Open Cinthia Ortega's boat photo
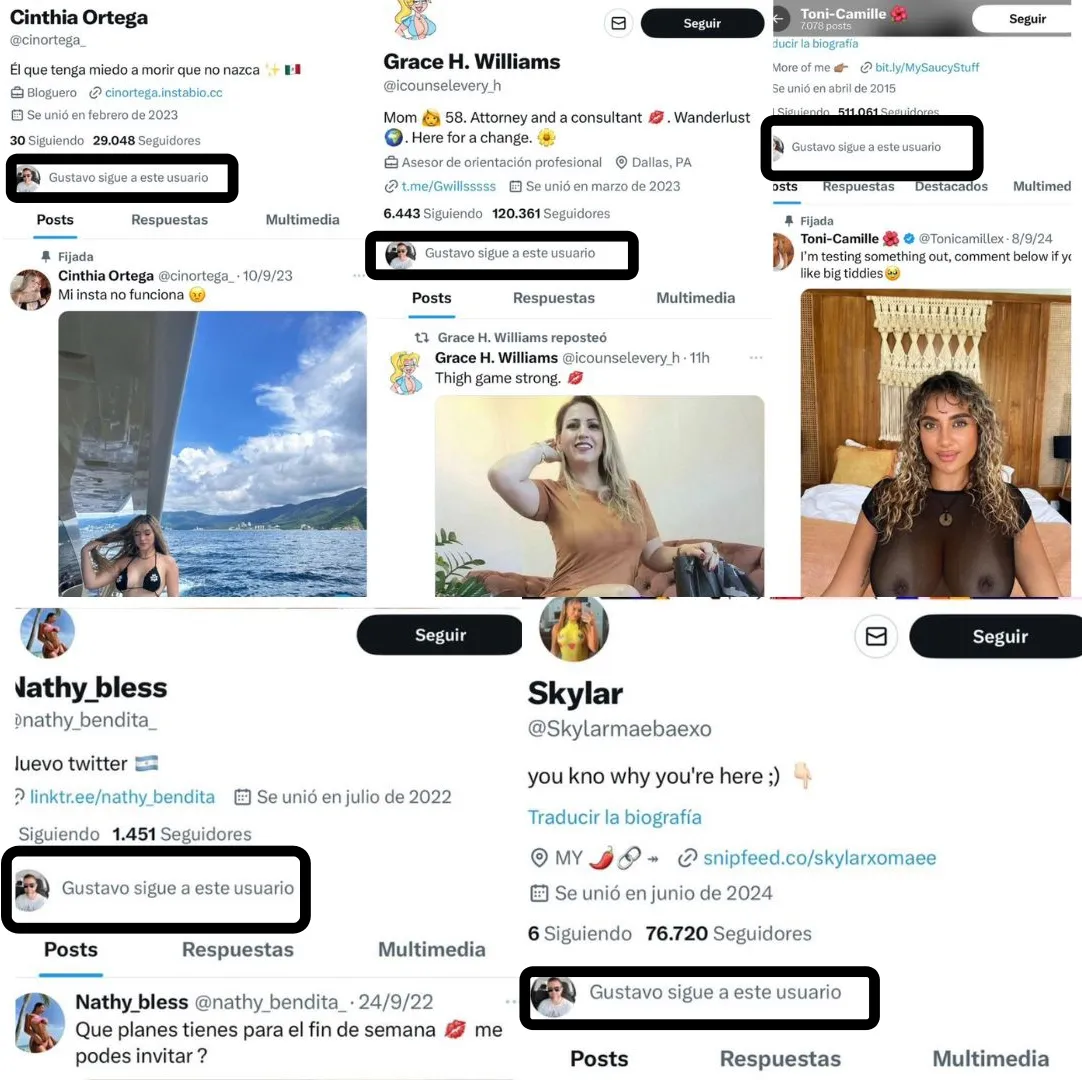1082x1080 pixels. click(213, 453)
